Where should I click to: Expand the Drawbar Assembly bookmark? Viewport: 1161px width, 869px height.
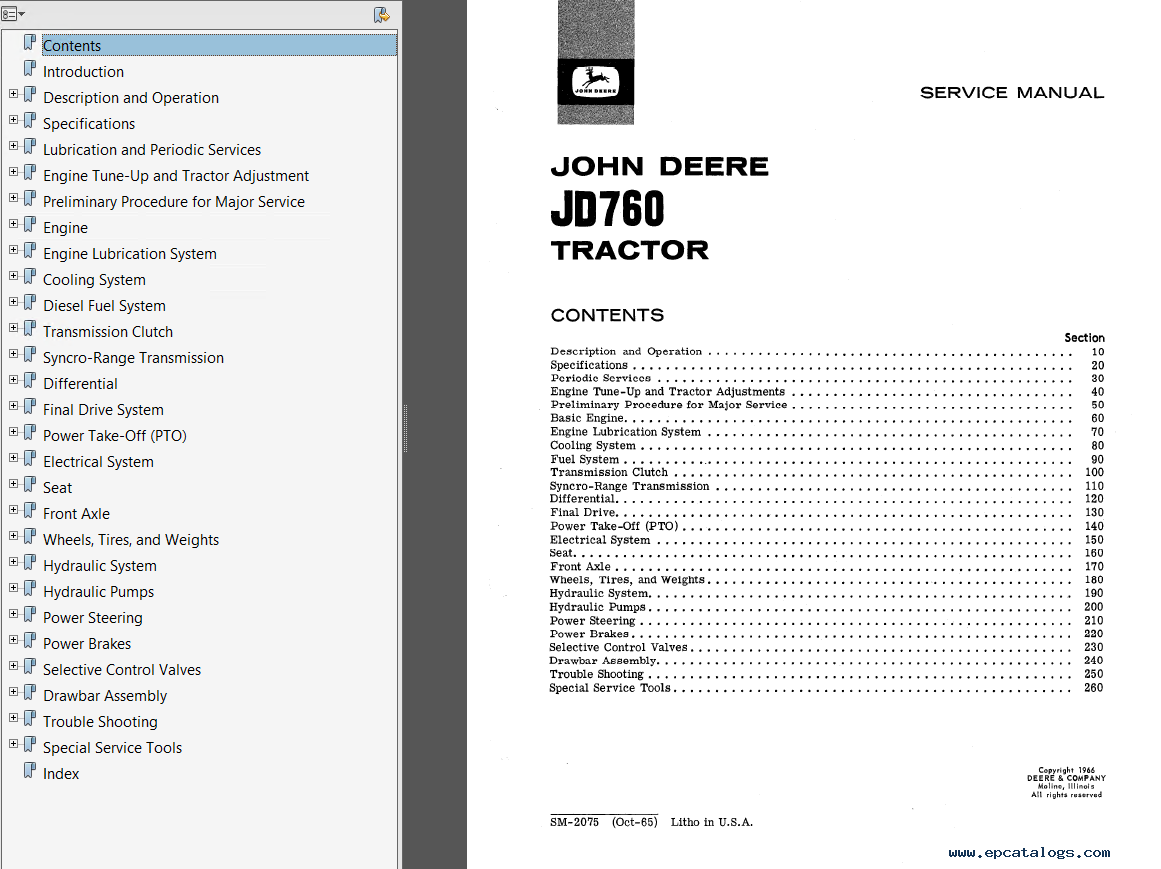tap(13, 692)
